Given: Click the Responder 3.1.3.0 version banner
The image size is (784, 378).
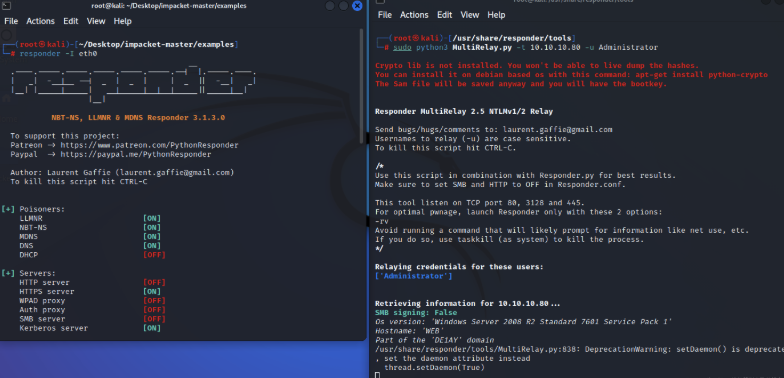Looking at the screenshot, I should click(138, 118).
